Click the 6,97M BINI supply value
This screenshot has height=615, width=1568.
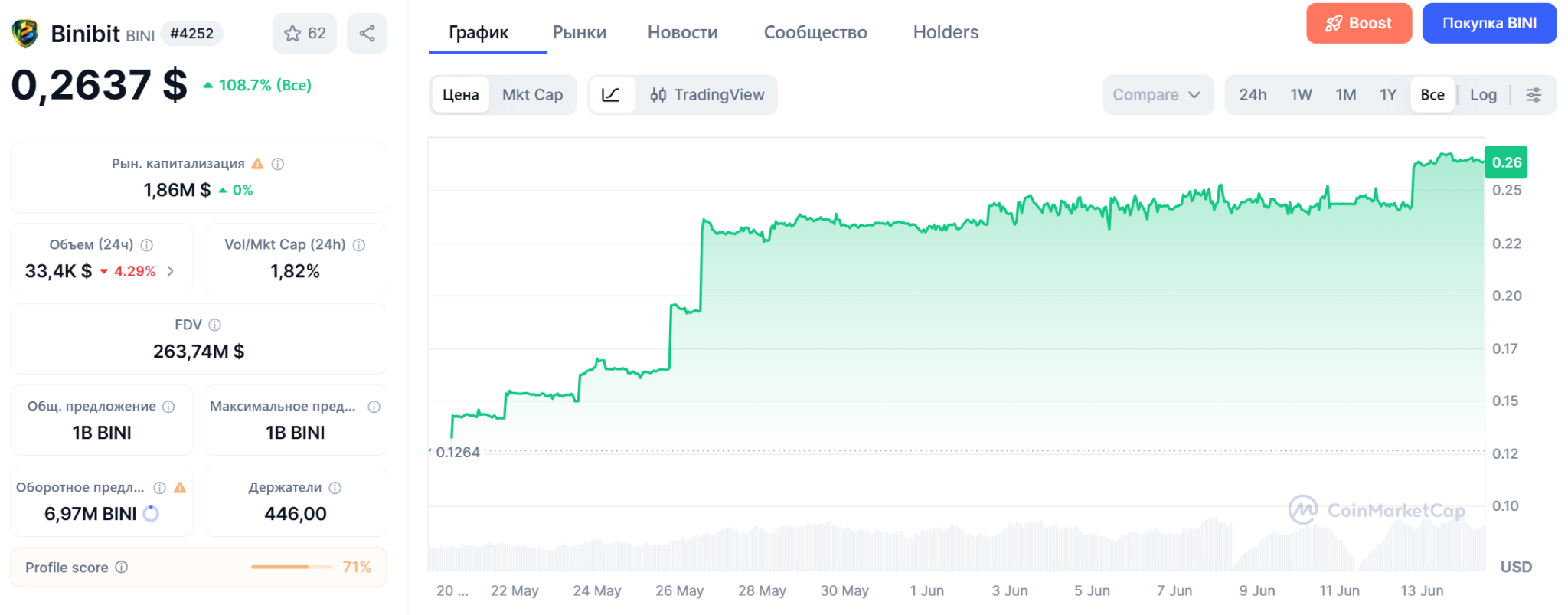(90, 514)
